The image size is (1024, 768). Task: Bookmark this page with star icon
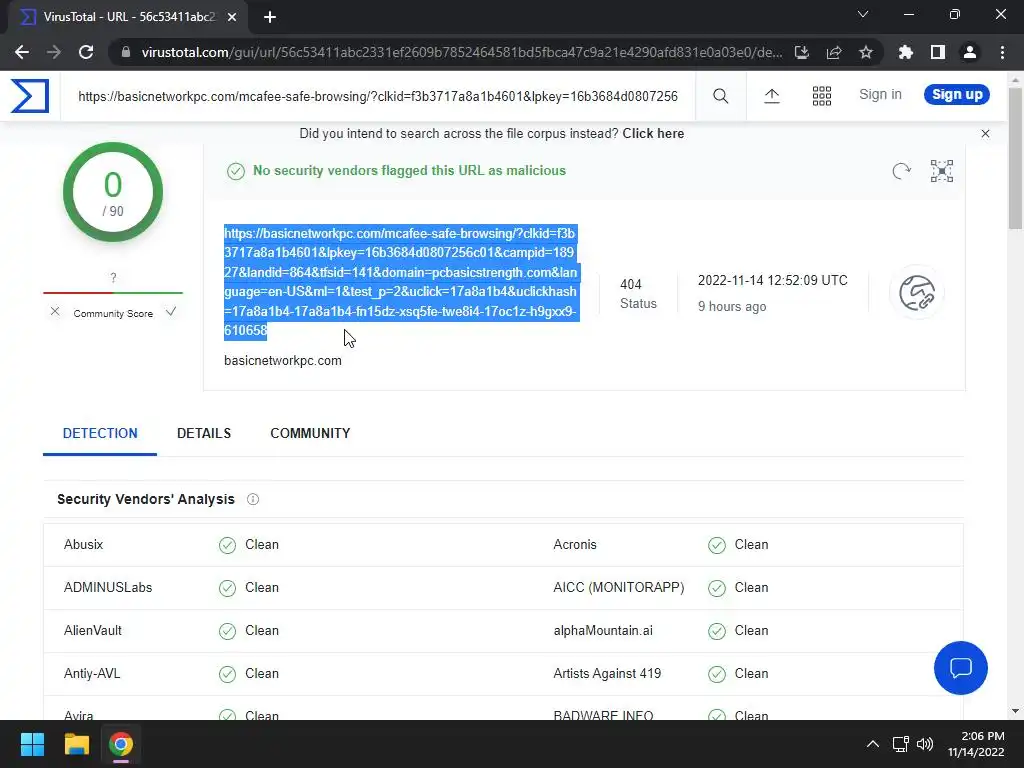pyautogui.click(x=866, y=52)
